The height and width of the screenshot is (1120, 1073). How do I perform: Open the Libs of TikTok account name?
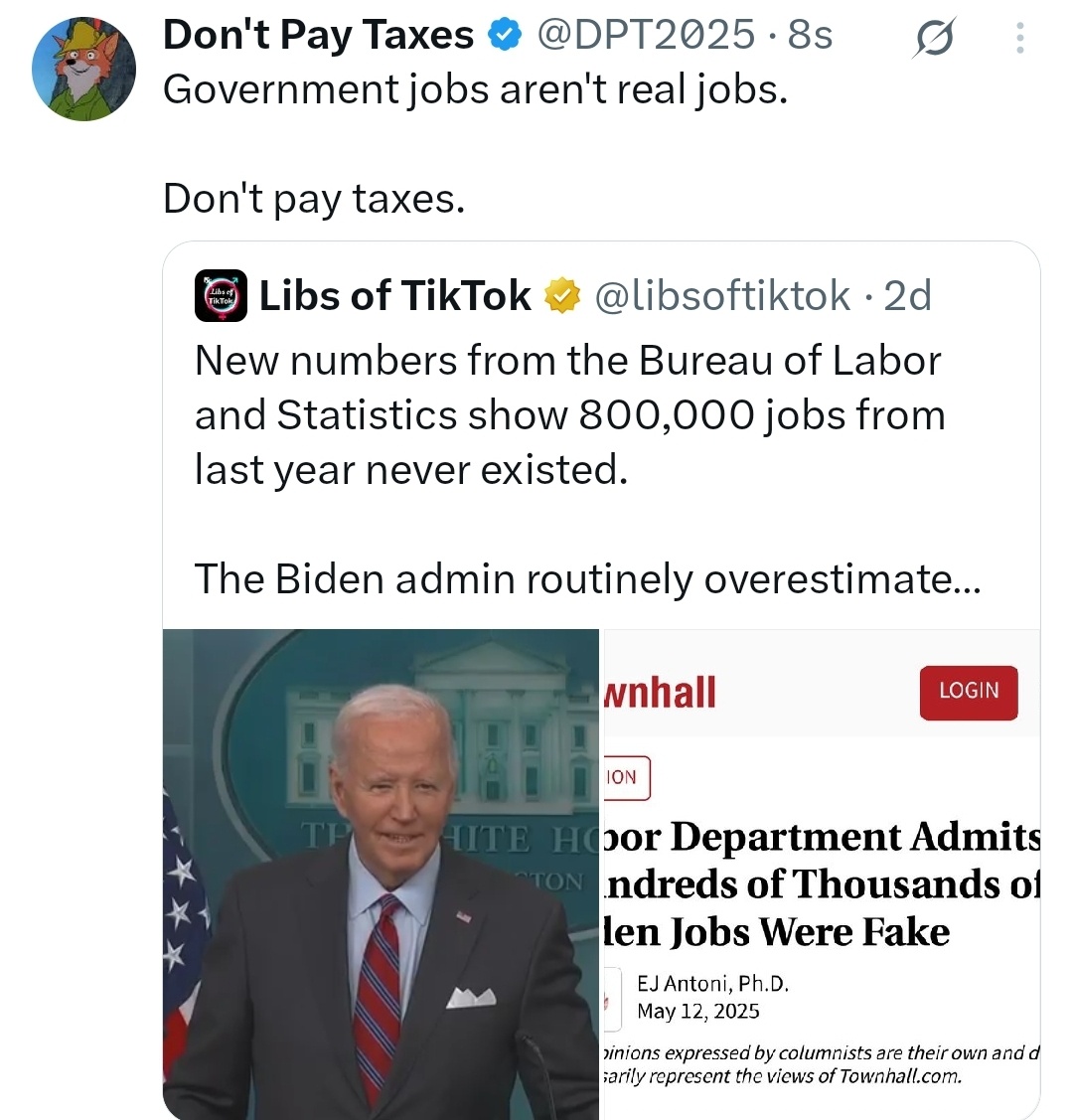394,296
